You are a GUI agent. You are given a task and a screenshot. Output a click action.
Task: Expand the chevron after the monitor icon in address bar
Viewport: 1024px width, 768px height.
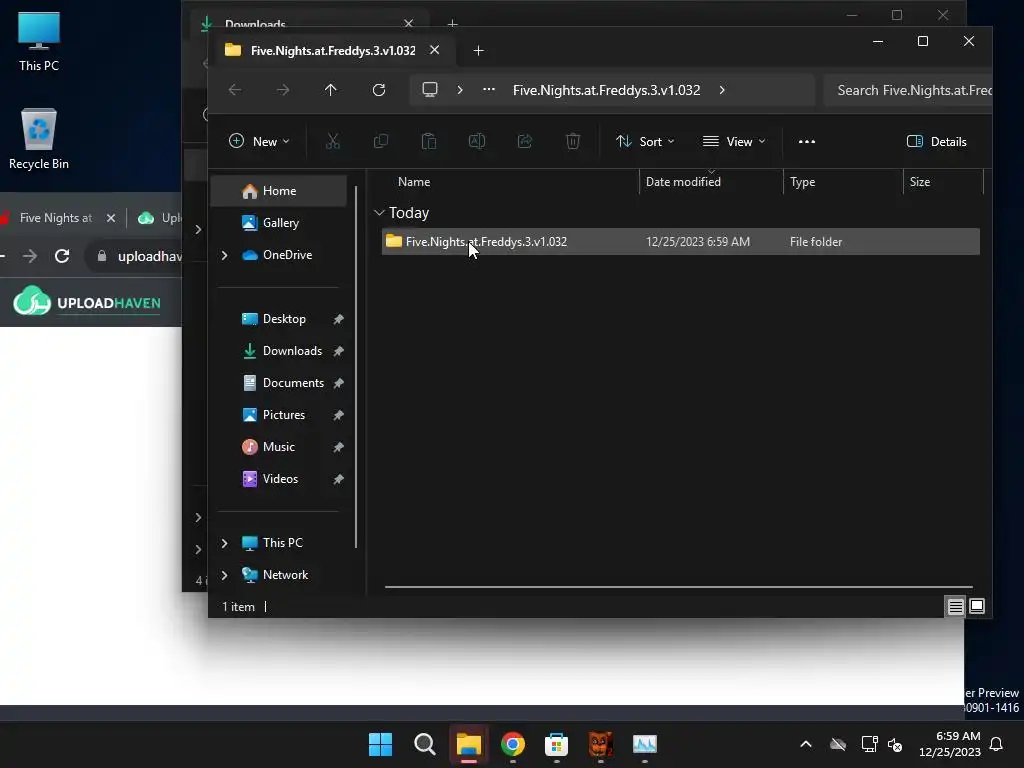[x=460, y=89]
